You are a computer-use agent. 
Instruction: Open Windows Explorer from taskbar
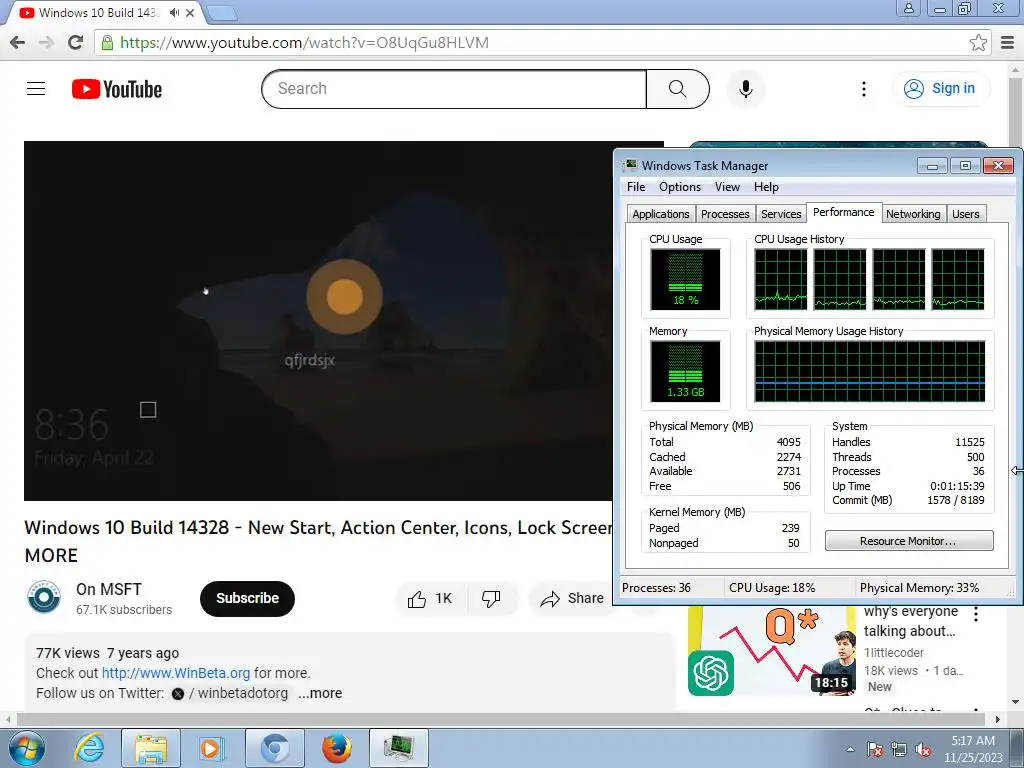[151, 748]
